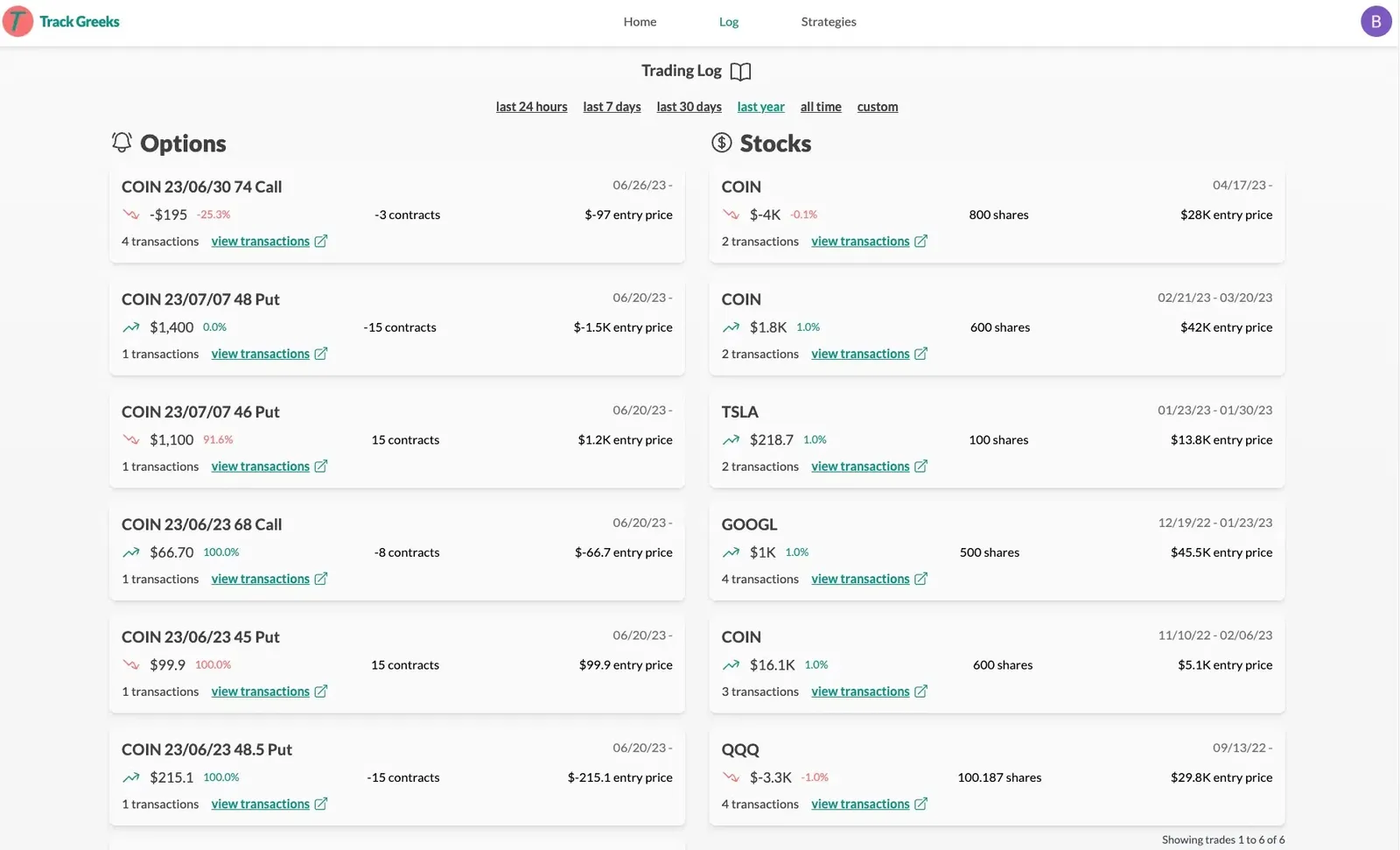Click uptrend icon on COIN 68 Call
The image size is (1400, 850).
pyautogui.click(x=131, y=552)
